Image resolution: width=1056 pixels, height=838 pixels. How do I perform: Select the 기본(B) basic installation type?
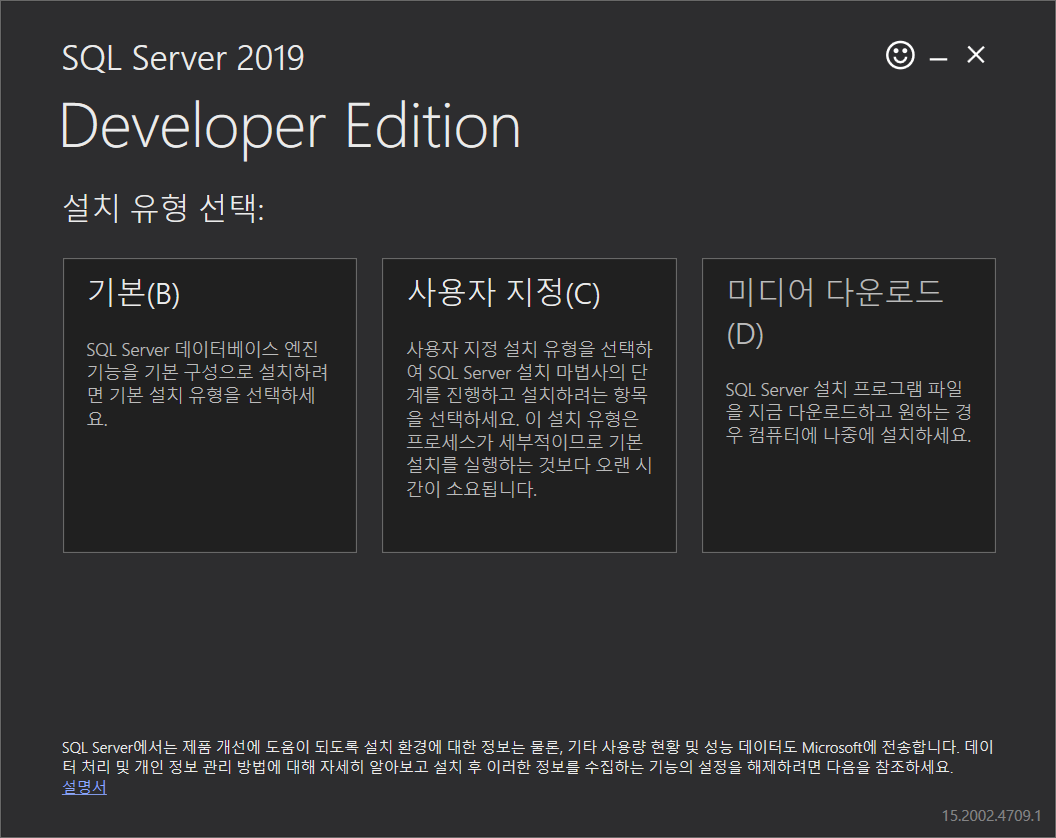pyautogui.click(x=209, y=405)
